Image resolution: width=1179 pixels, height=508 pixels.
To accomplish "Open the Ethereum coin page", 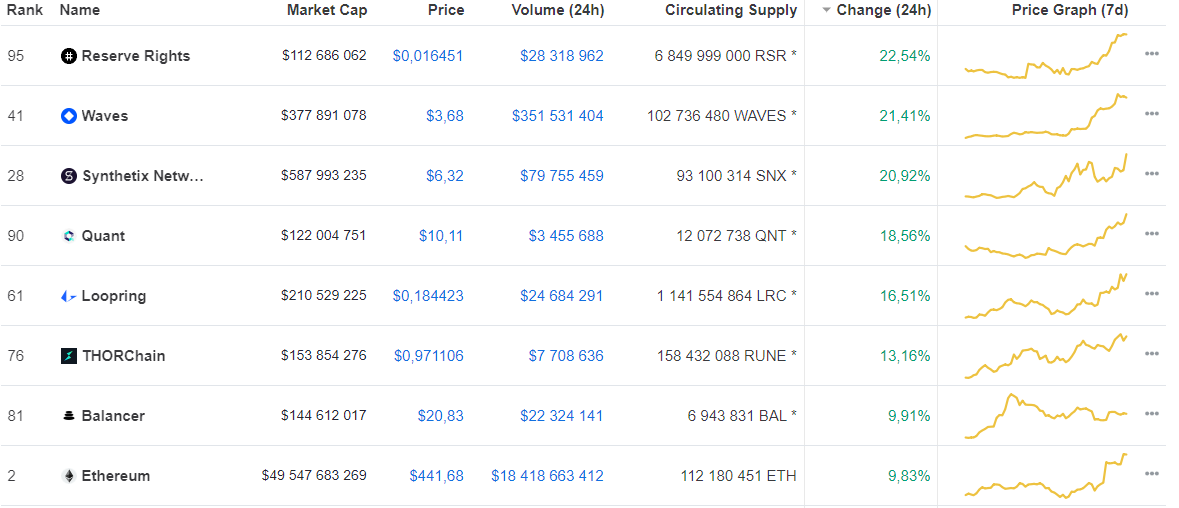I will pos(116,476).
